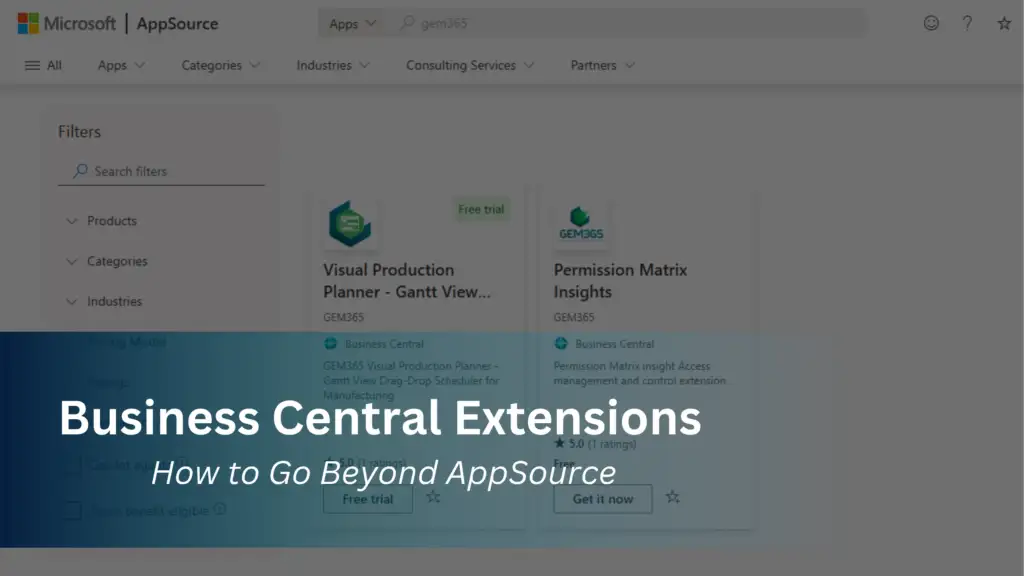Open help via the question mark icon
This screenshot has width=1024, height=576.
point(967,23)
